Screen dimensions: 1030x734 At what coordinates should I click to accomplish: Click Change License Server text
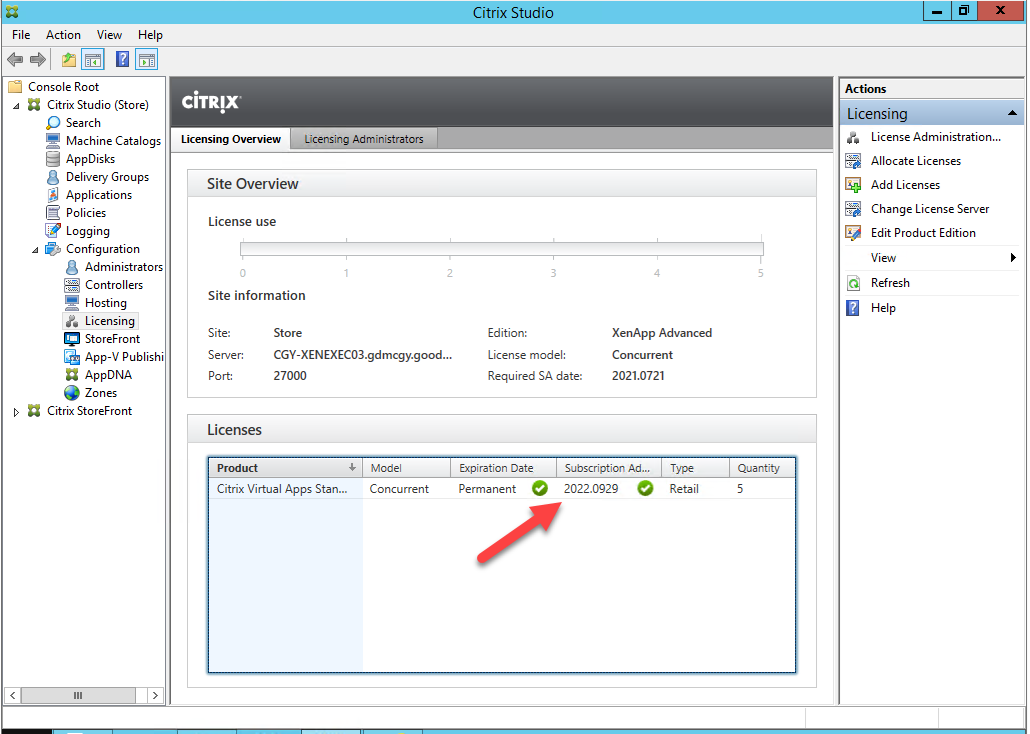pos(929,209)
